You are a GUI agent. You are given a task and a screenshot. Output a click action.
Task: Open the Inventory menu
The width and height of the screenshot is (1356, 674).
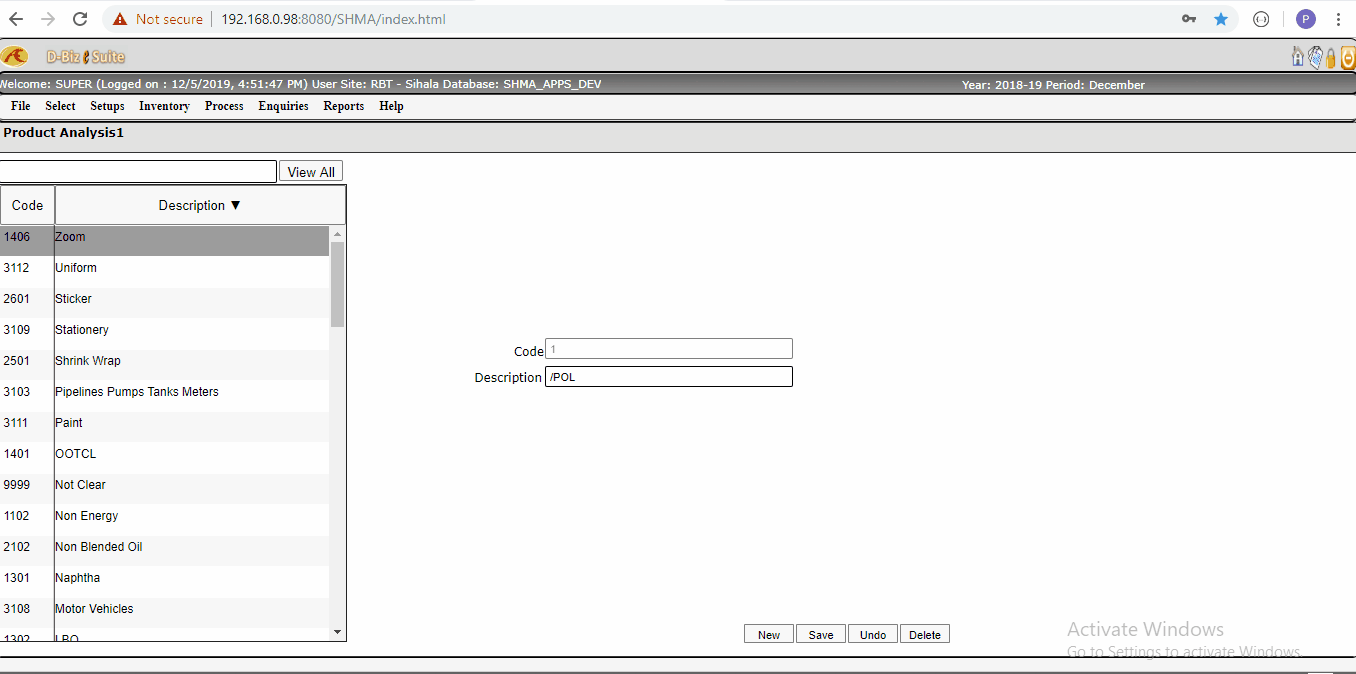pos(164,106)
